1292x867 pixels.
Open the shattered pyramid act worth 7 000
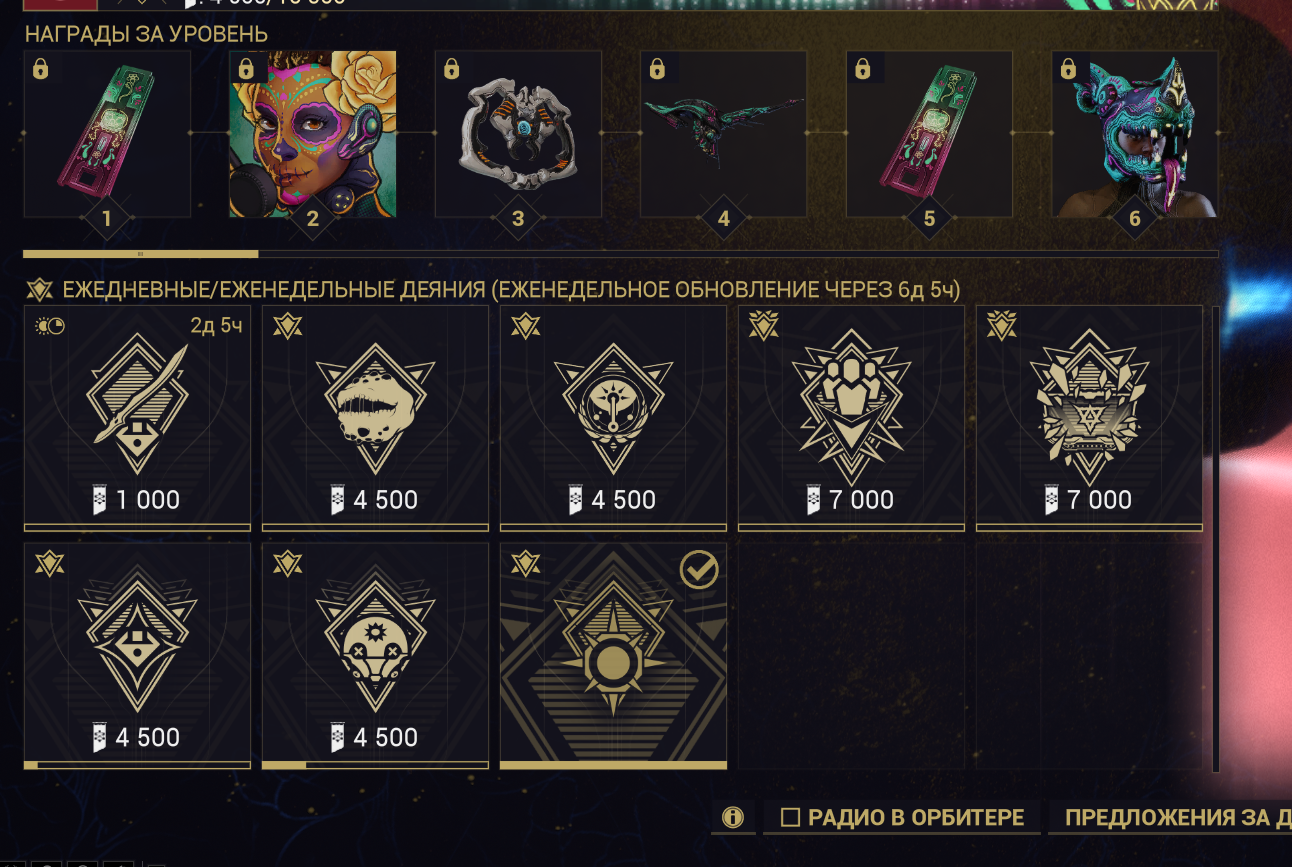click(1089, 418)
